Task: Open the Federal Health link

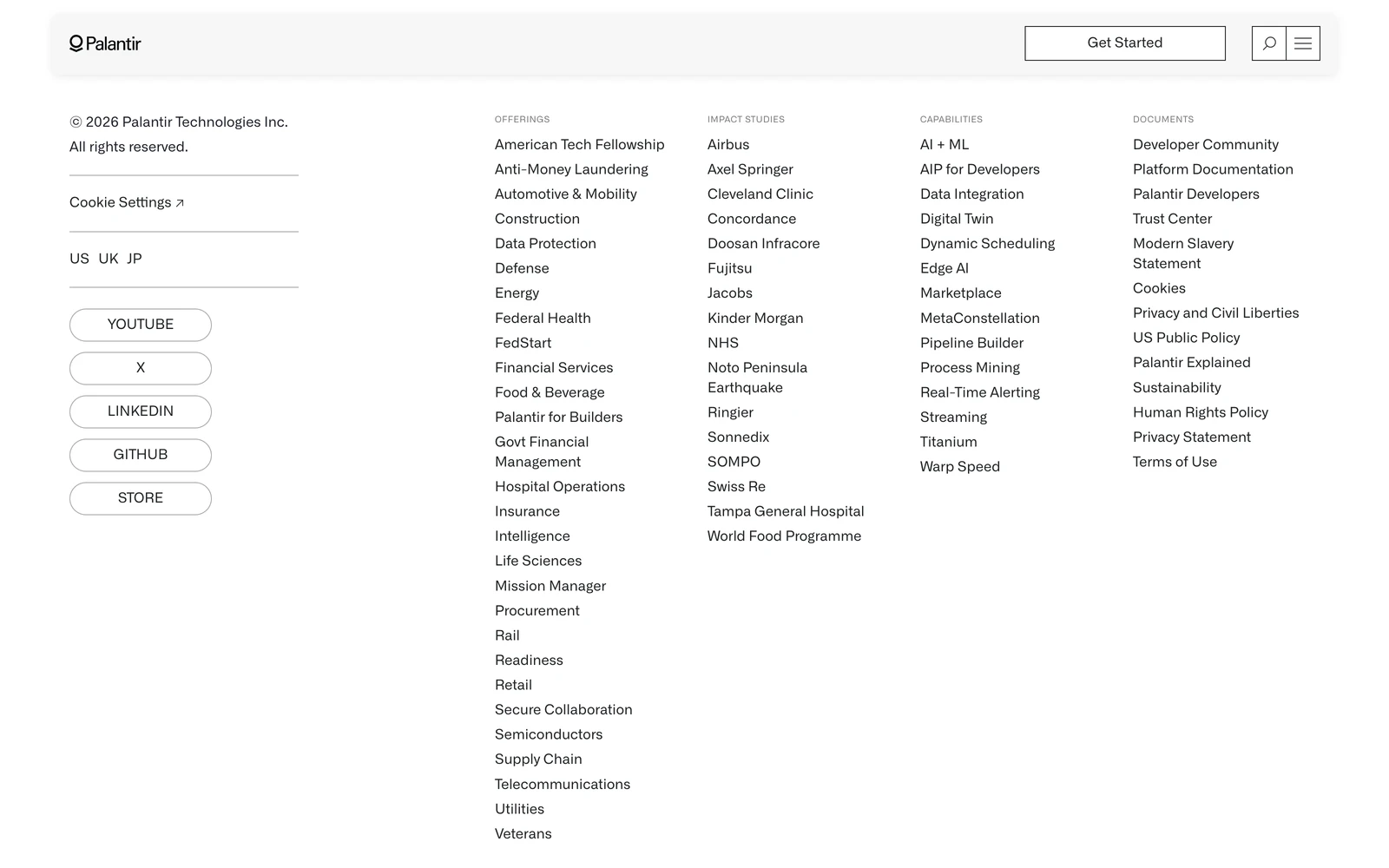Action: [543, 319]
